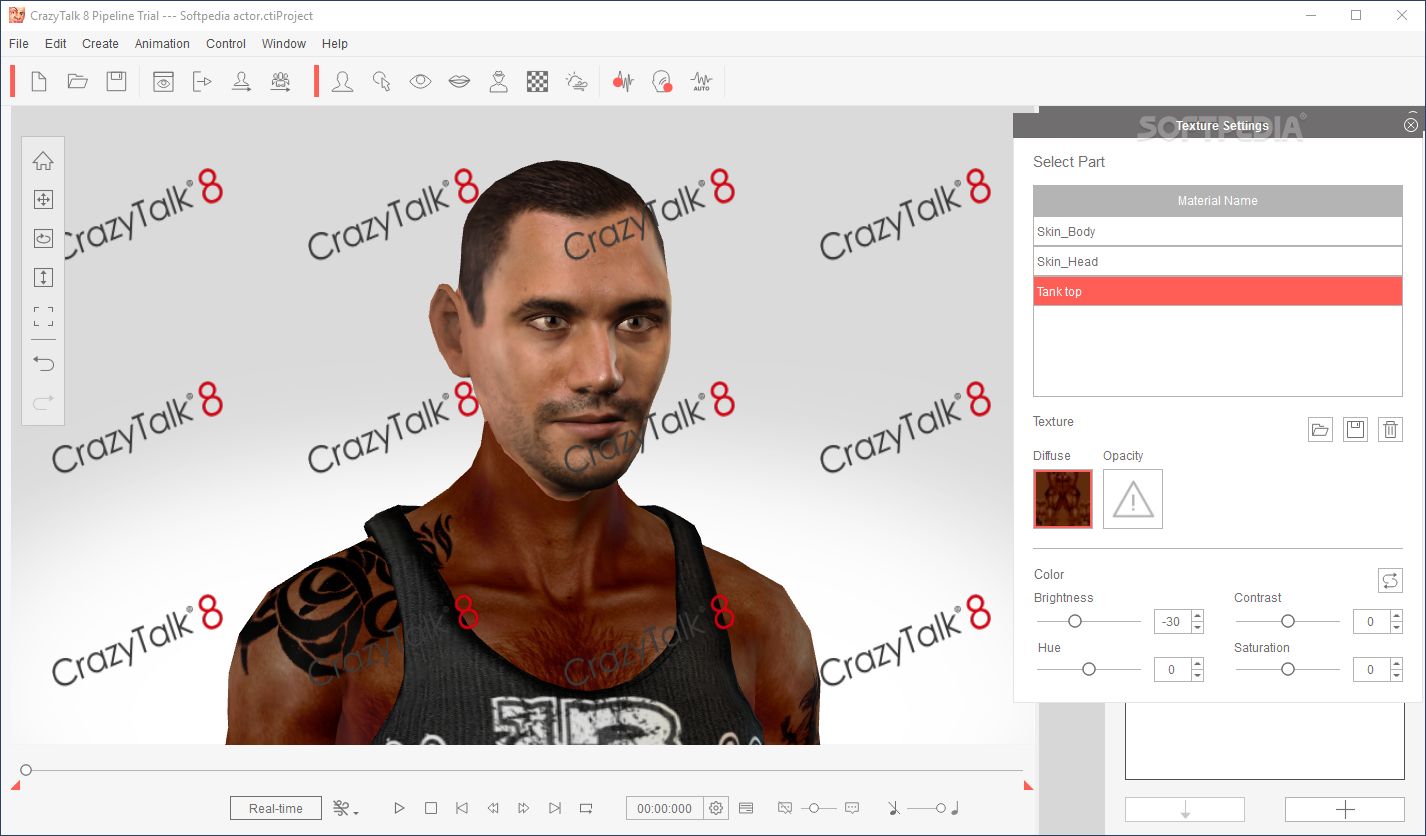Jump to the start frame
This screenshot has width=1426, height=836.
tap(462, 808)
